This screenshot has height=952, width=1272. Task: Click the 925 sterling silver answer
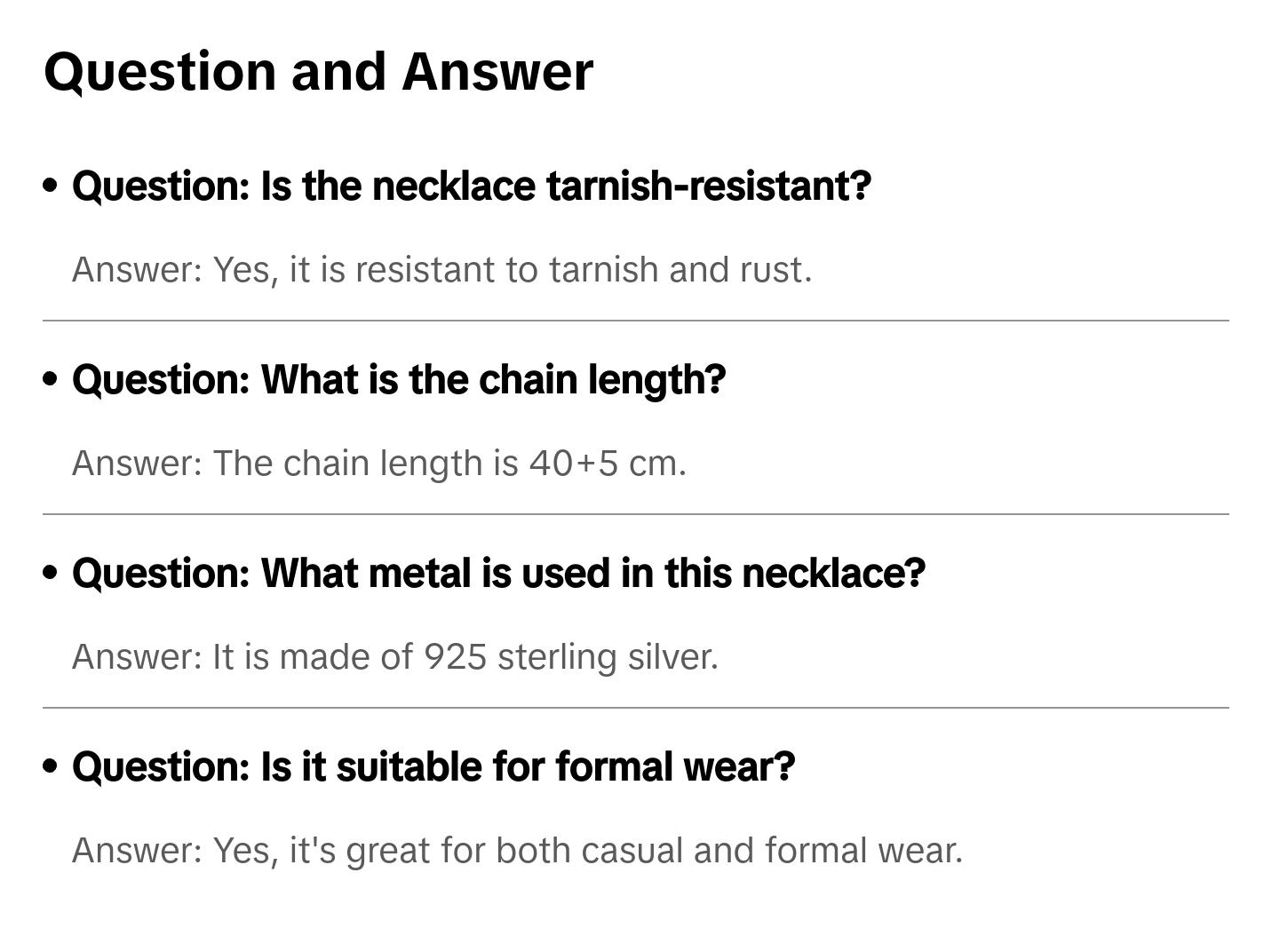[394, 657]
